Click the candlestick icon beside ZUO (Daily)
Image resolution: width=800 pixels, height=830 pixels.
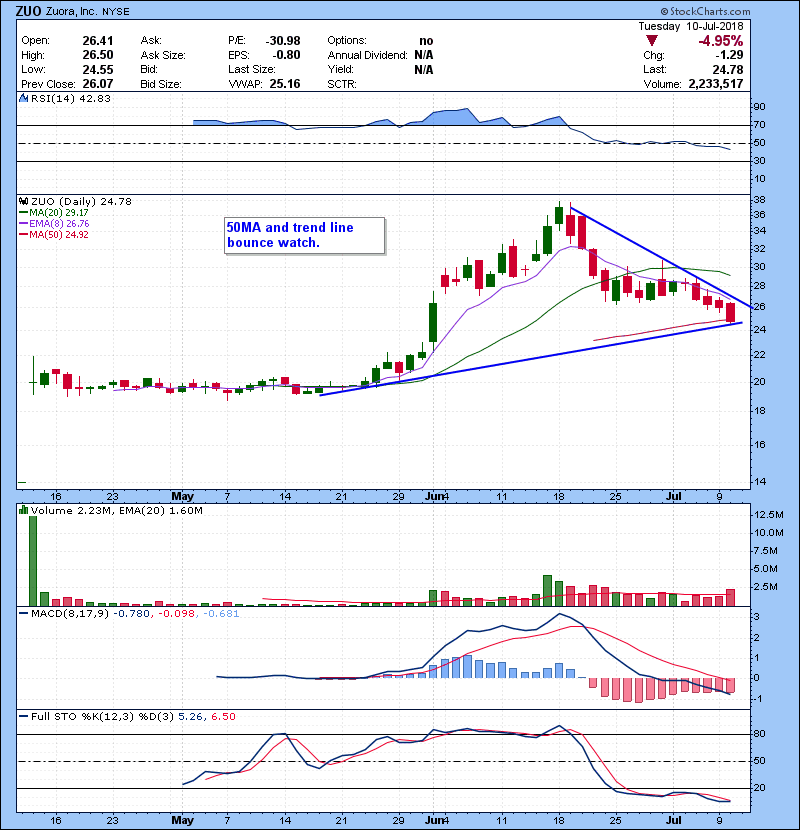[23, 202]
